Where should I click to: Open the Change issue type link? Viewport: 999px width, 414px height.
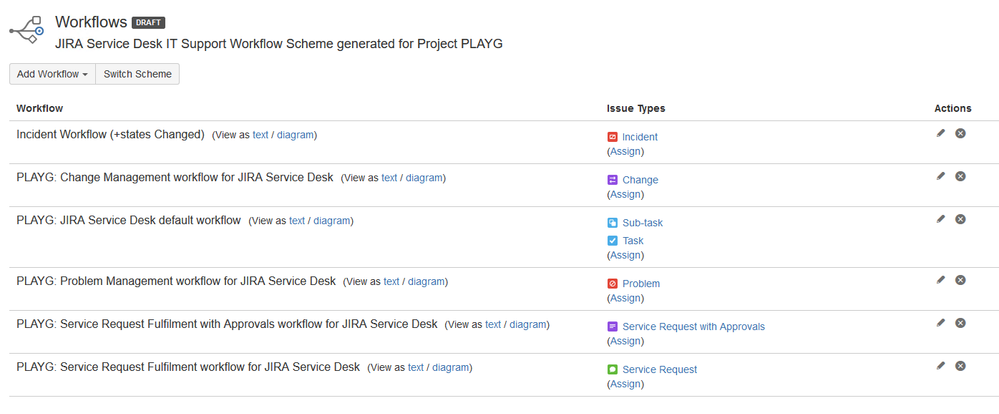click(x=640, y=180)
